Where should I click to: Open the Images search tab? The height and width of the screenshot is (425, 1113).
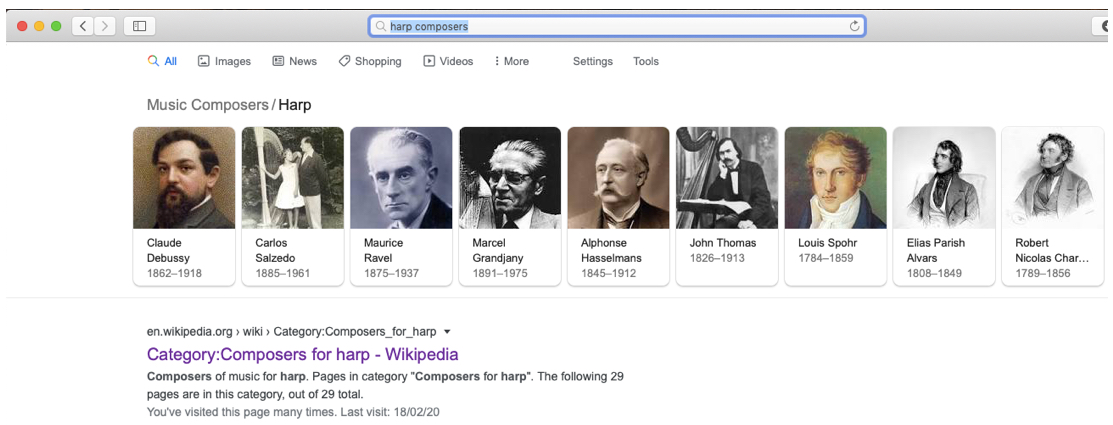tap(224, 61)
